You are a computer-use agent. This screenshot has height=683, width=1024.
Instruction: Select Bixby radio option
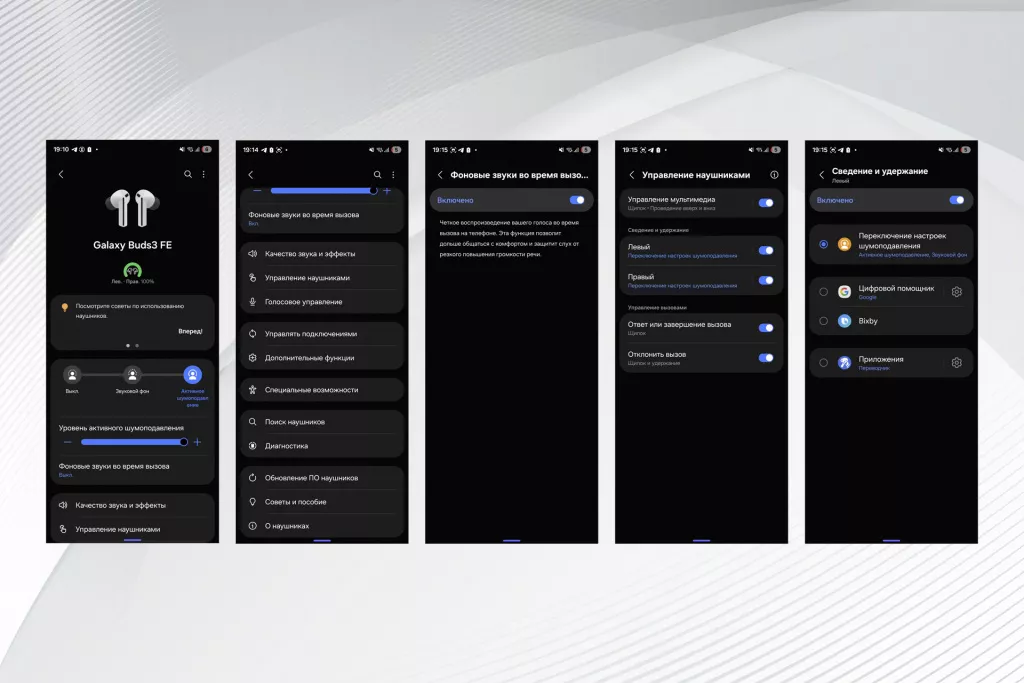(x=824, y=321)
